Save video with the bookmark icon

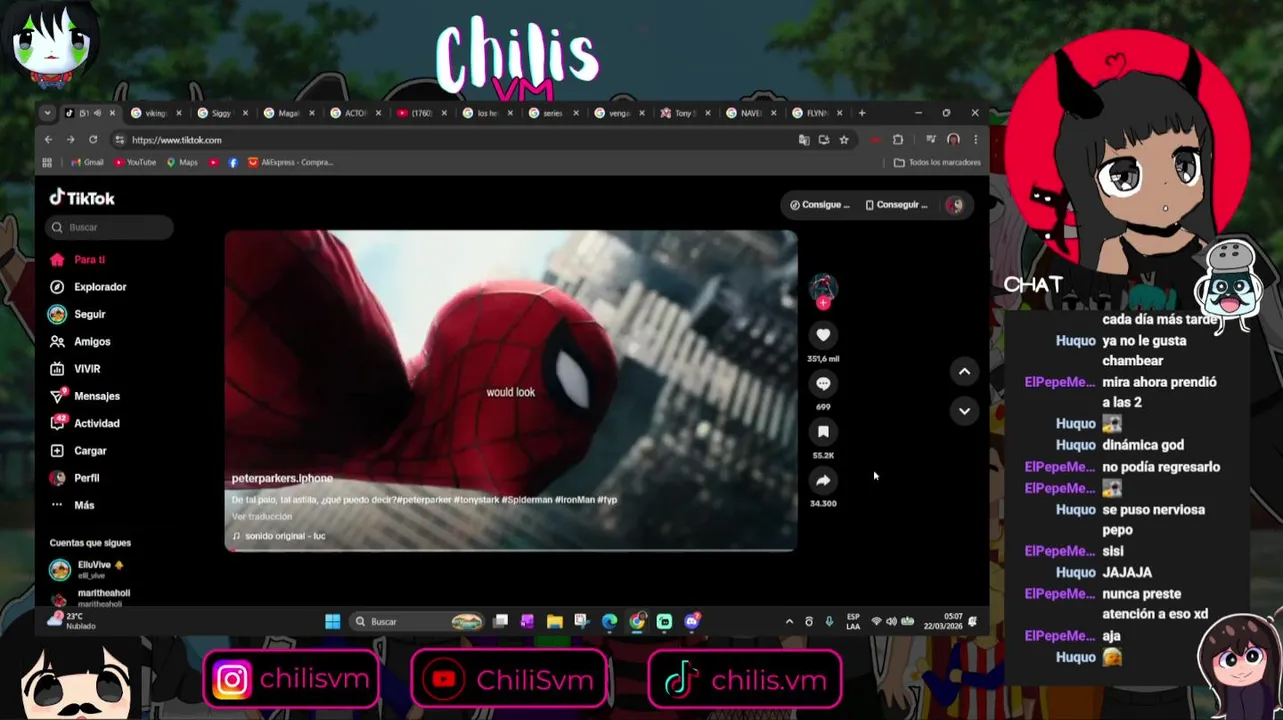click(x=823, y=432)
